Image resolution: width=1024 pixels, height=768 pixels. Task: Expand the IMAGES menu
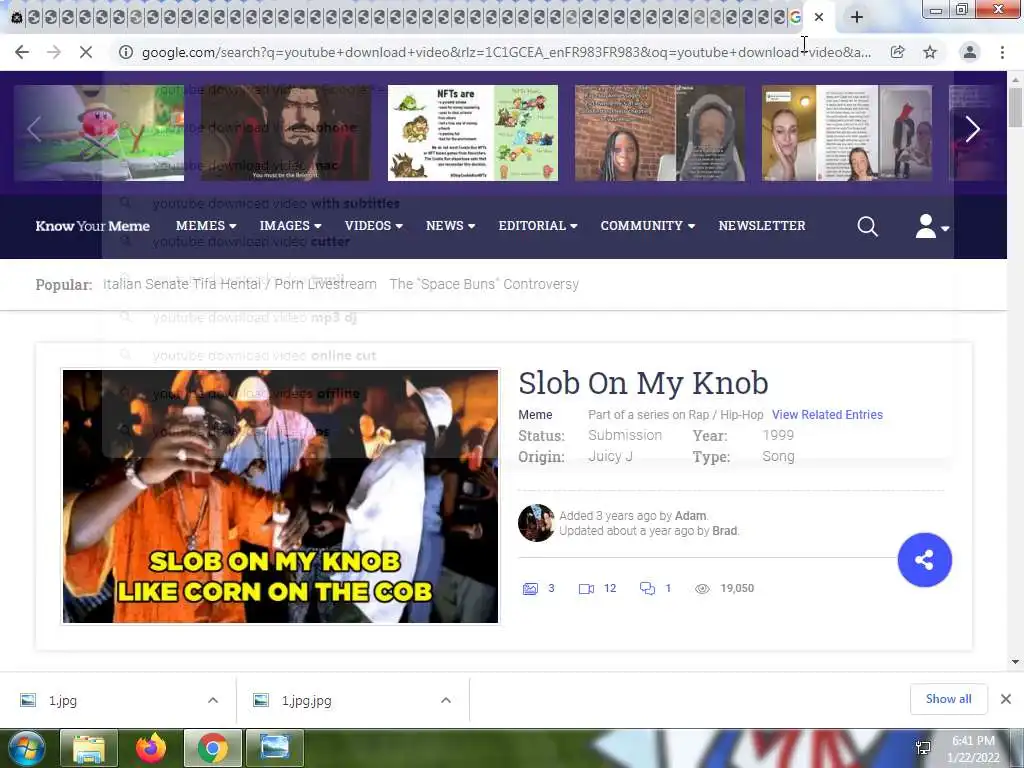click(x=291, y=225)
